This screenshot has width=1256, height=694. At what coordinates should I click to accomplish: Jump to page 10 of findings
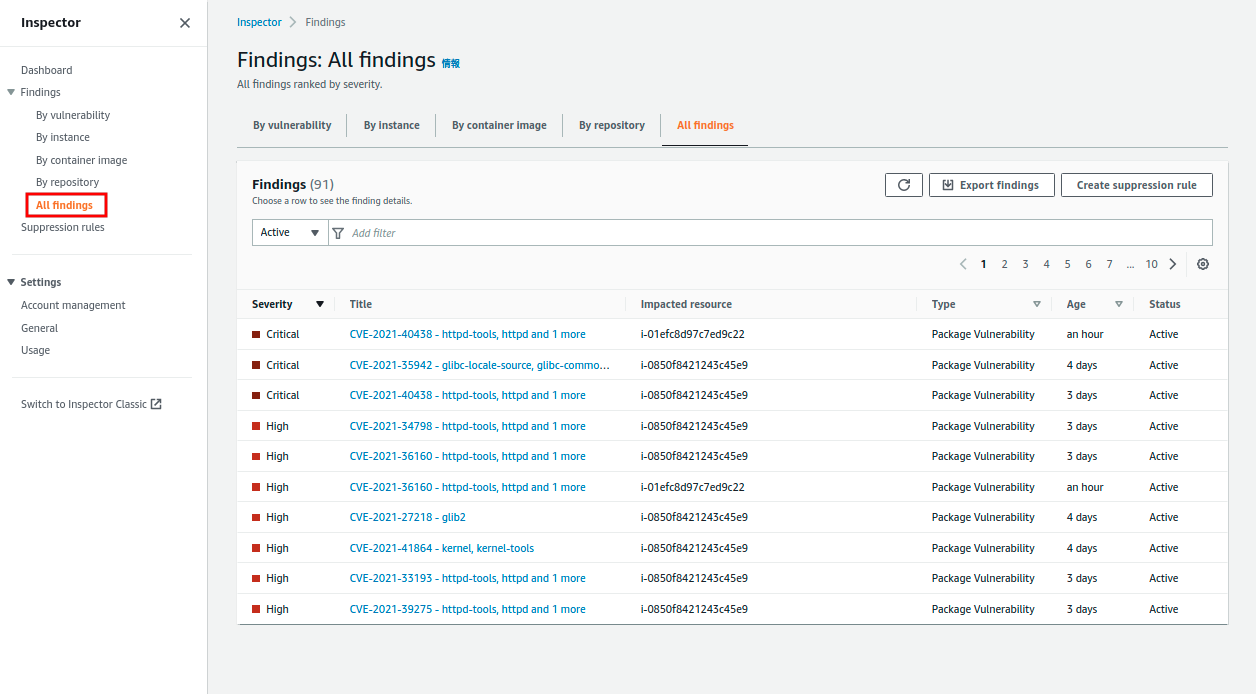[1151, 264]
